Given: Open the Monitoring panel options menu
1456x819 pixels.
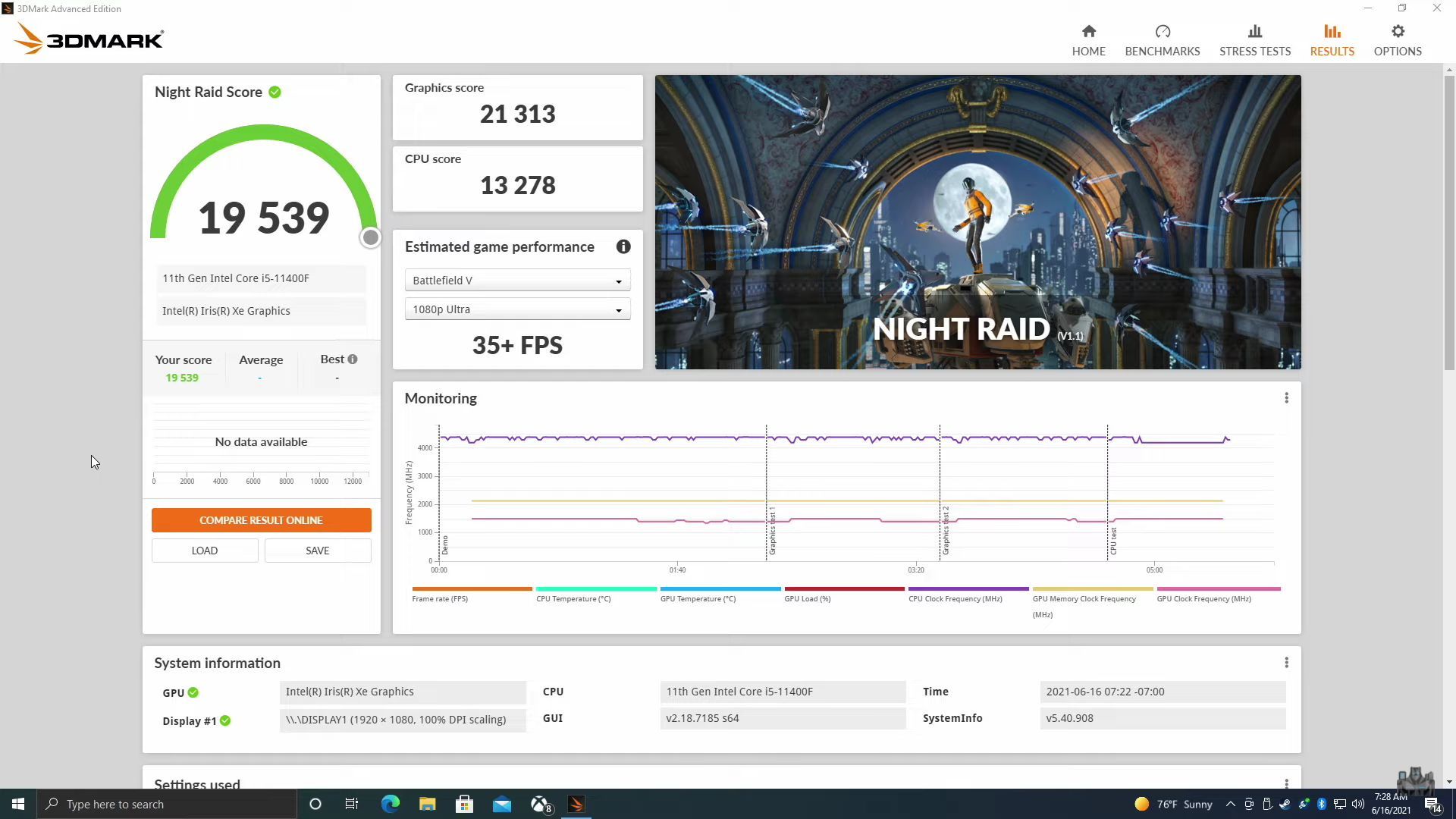Looking at the screenshot, I should 1286,398.
